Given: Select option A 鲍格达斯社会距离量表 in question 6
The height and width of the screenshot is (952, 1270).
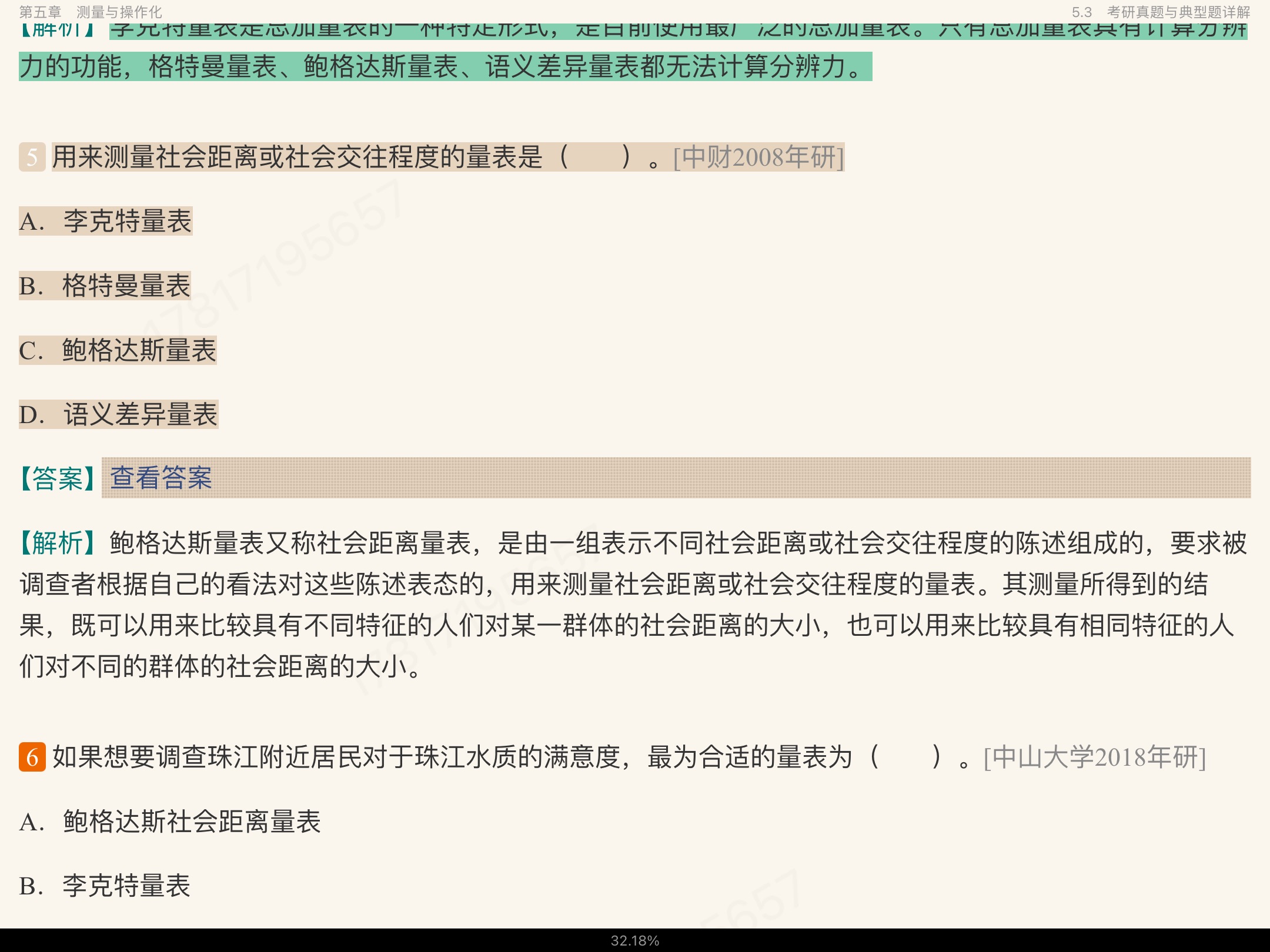Looking at the screenshot, I should click(x=171, y=822).
